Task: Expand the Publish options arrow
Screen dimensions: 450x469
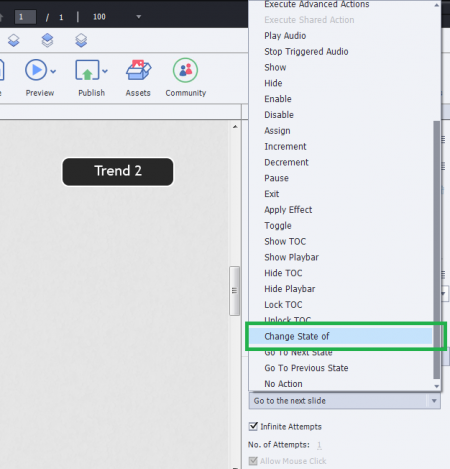Action: click(x=105, y=71)
